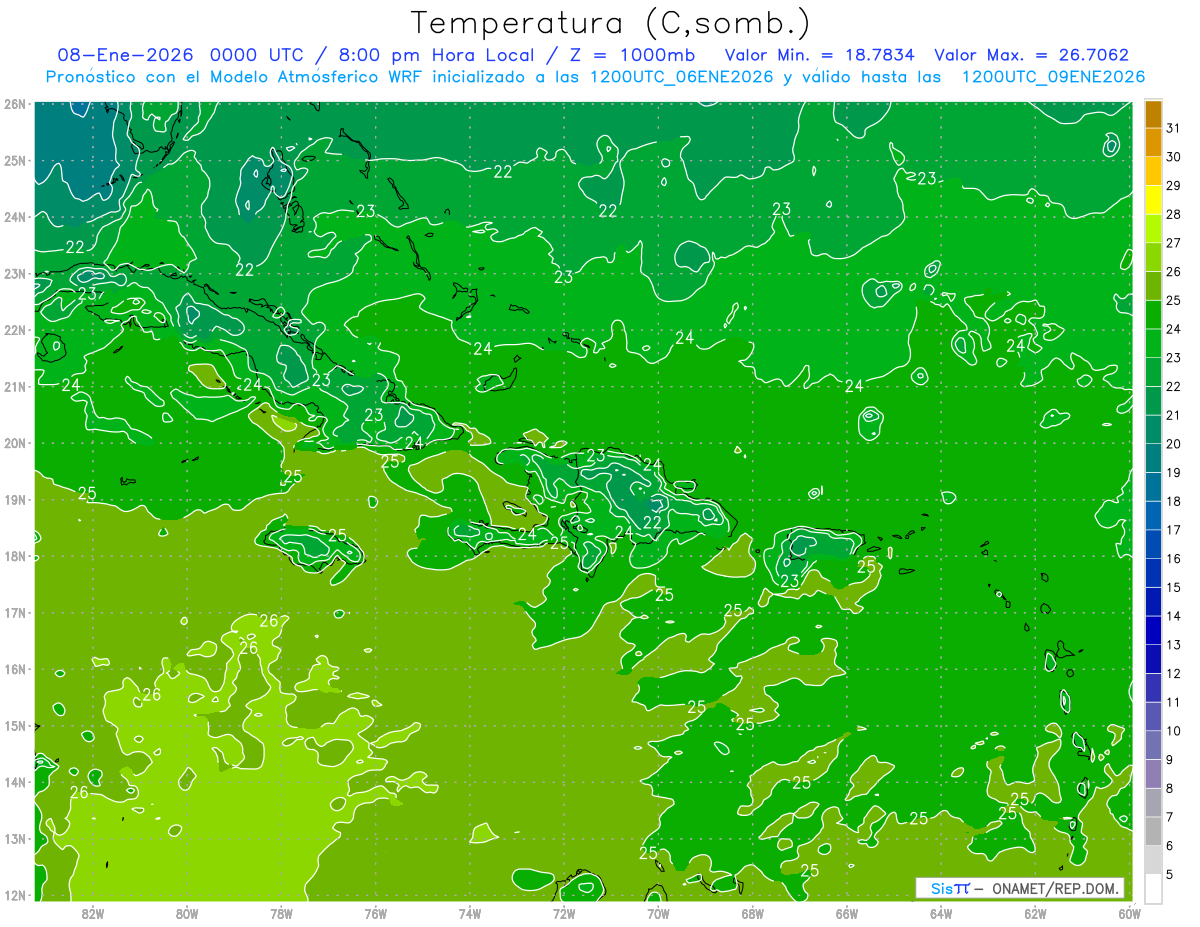The image size is (1200, 927).
Task: Click the "12" value on the color legend
Action: [1174, 673]
